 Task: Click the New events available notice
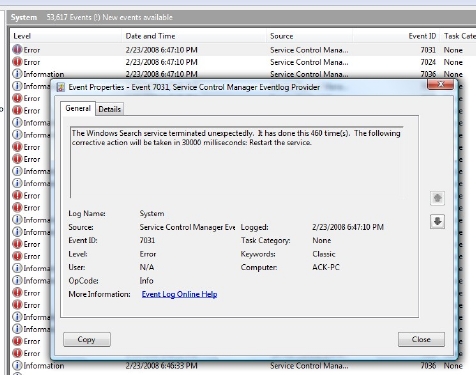[x=137, y=17]
